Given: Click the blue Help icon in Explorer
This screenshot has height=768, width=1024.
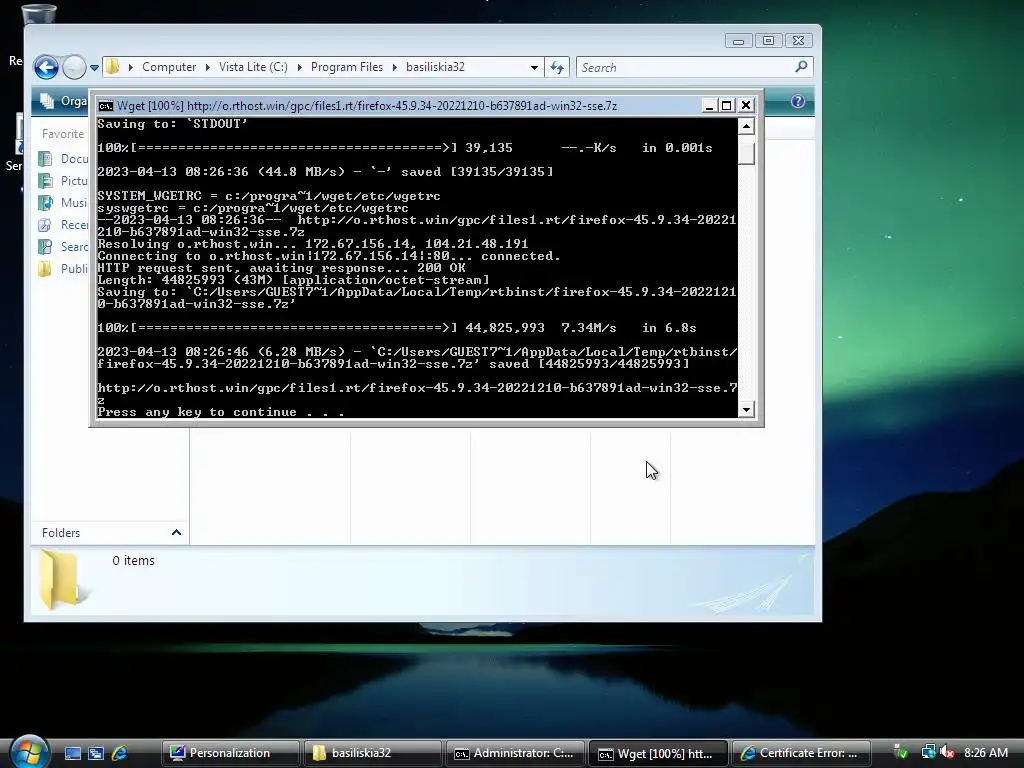Looking at the screenshot, I should (797, 101).
